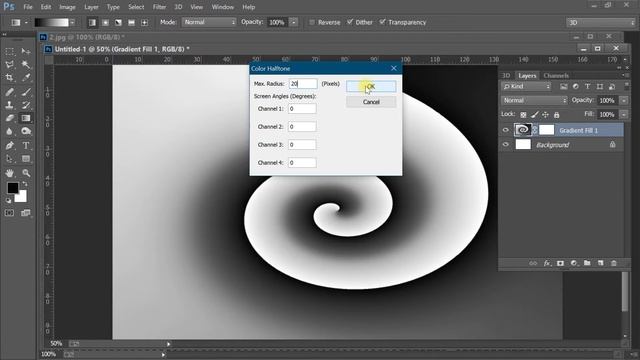Select the Blur tool

click(x=9, y=131)
